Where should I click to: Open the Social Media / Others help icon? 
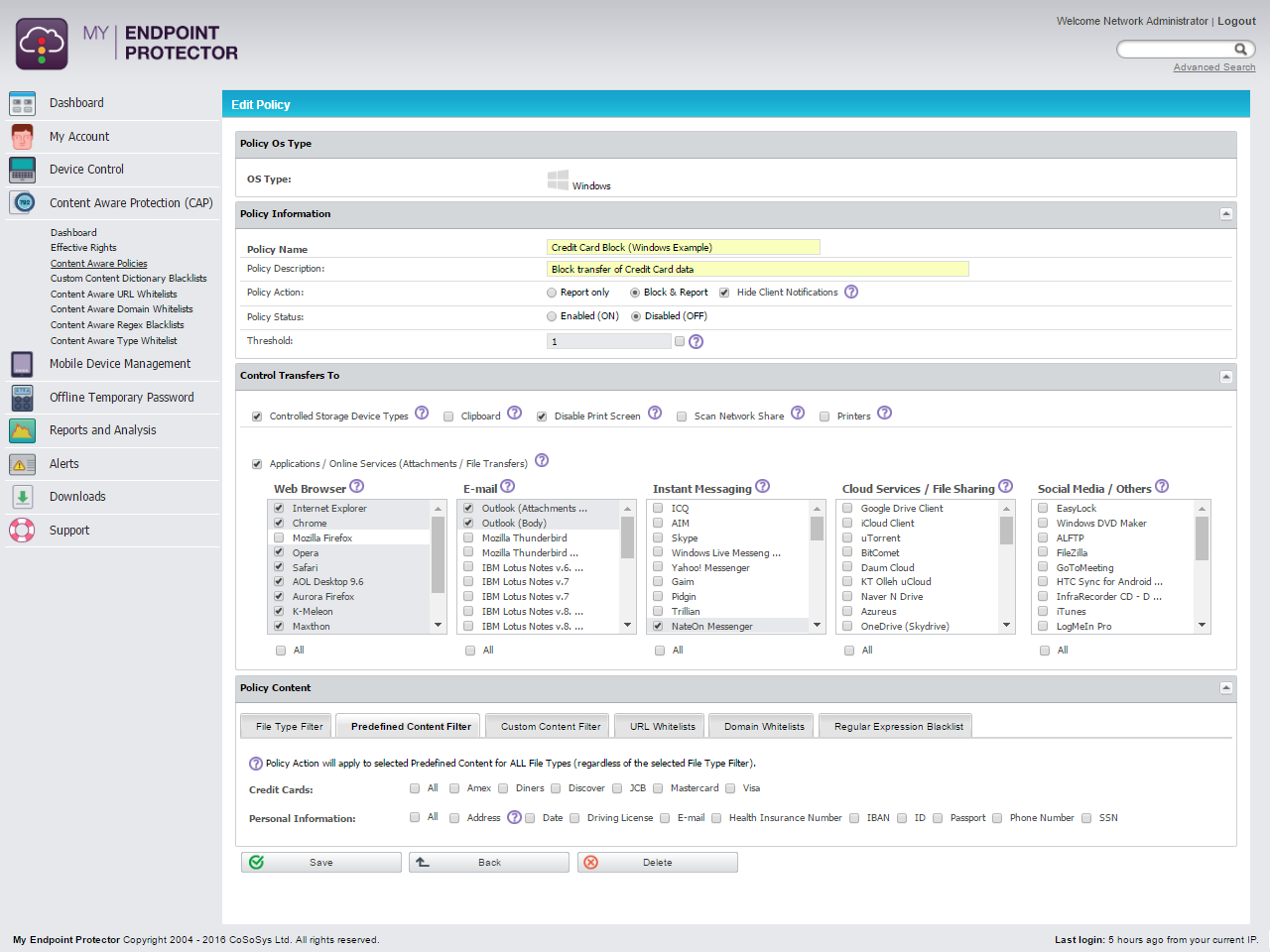click(x=1162, y=486)
